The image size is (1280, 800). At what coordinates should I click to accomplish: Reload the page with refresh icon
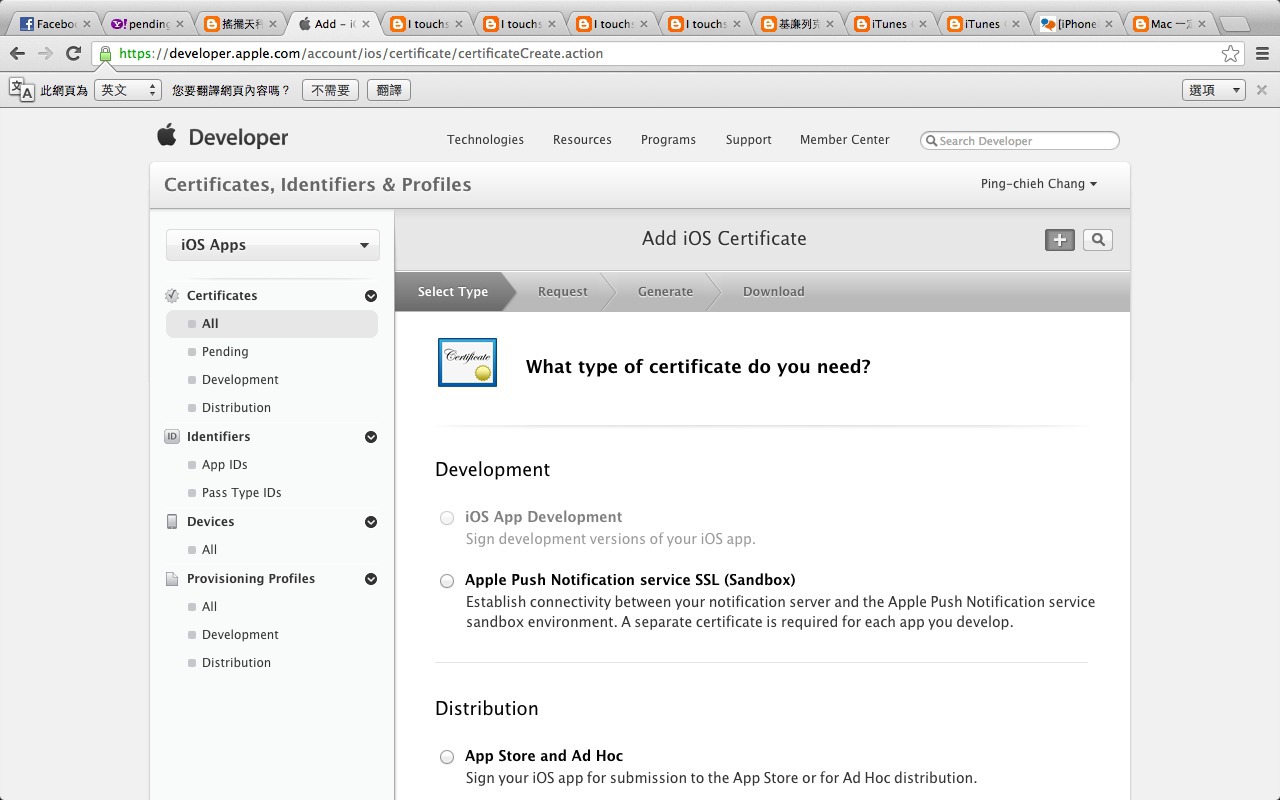click(x=73, y=54)
